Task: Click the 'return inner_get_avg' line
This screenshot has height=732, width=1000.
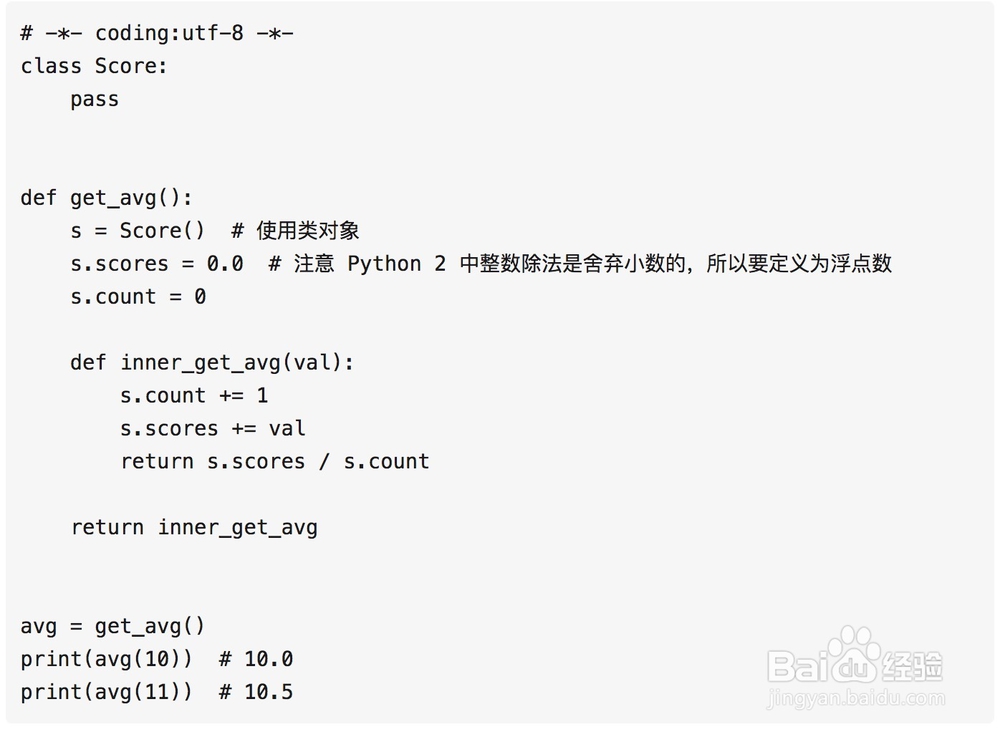Action: (194, 527)
